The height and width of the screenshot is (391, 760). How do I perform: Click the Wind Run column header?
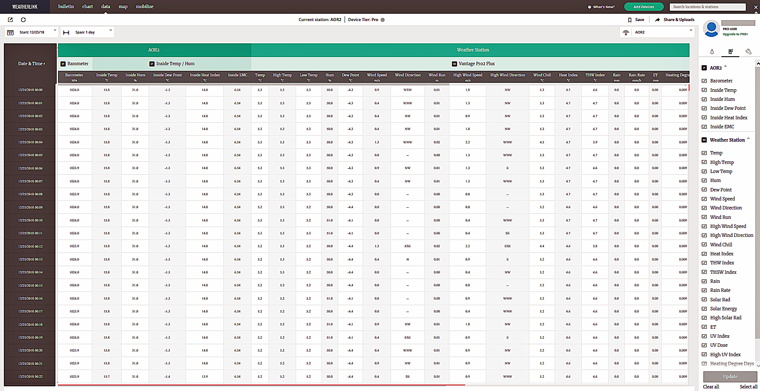437,77
